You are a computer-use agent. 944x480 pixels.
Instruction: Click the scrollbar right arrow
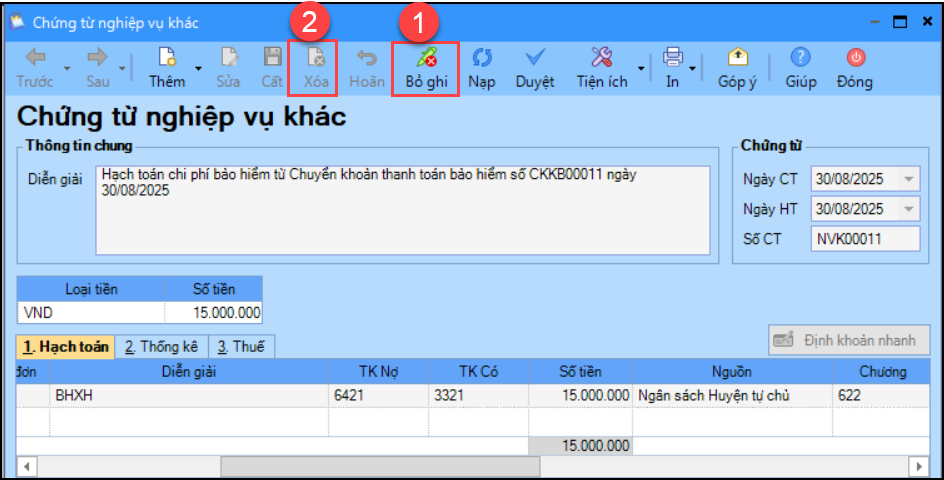click(x=919, y=466)
